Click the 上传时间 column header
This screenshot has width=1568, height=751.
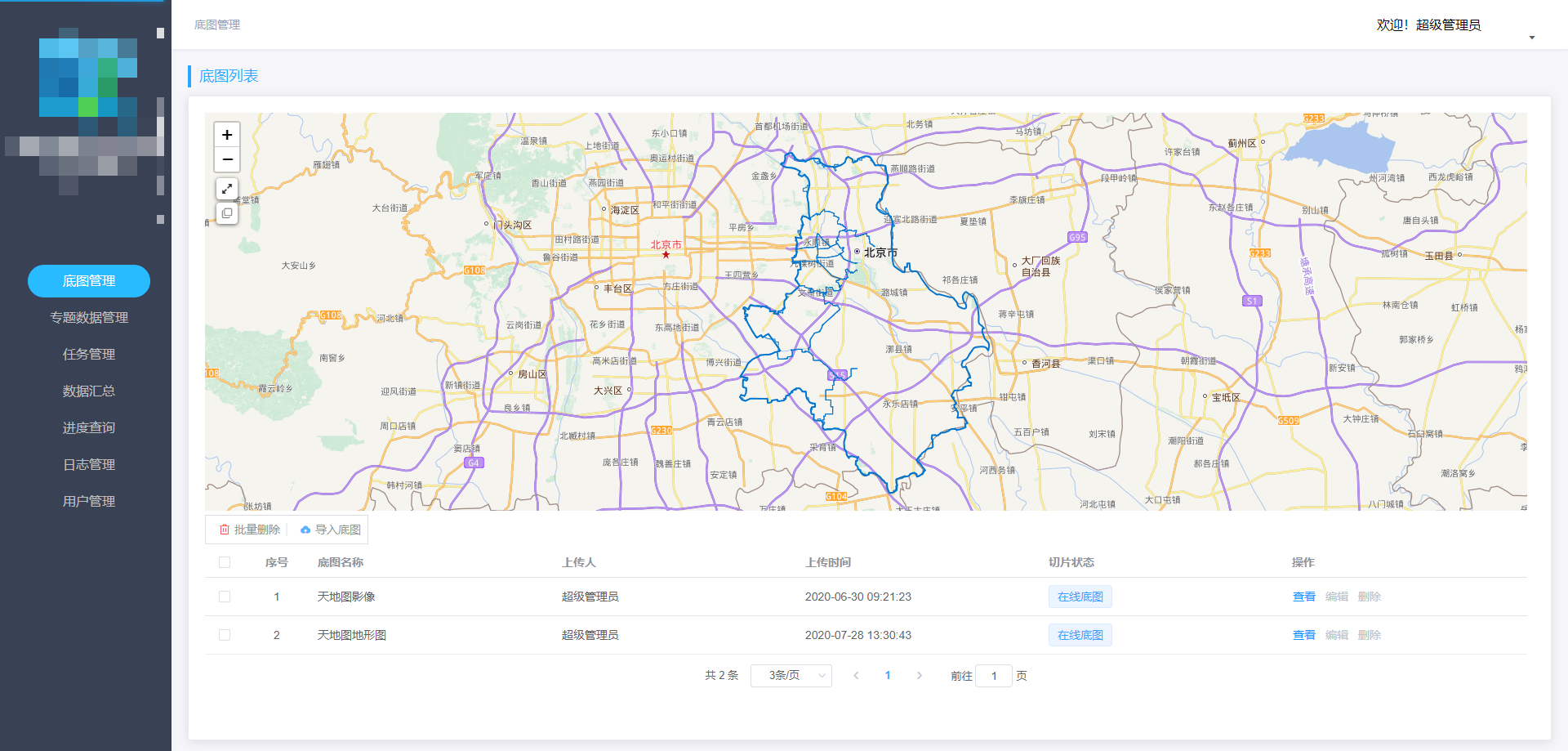point(828,562)
